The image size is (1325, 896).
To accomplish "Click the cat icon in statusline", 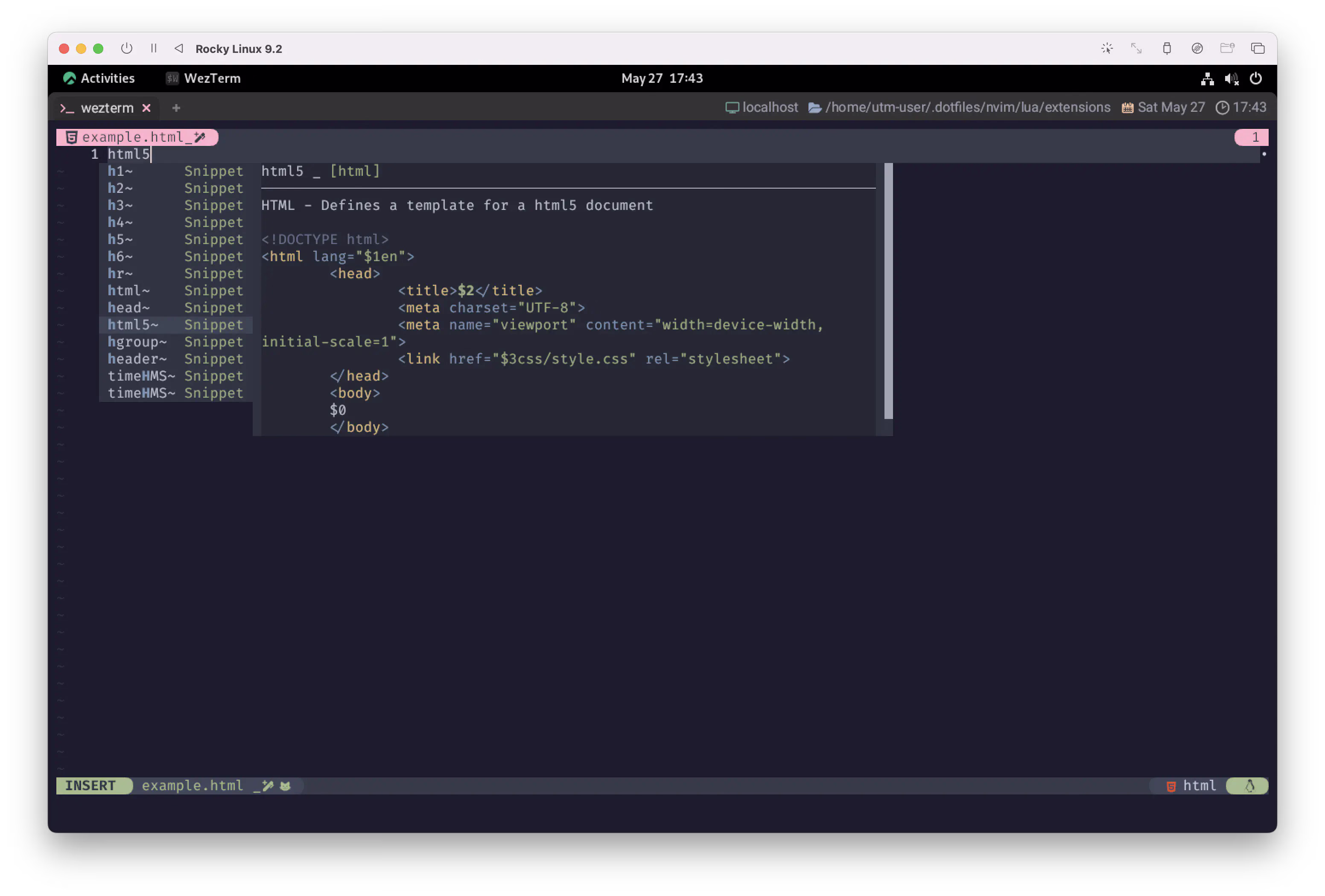I will point(285,786).
